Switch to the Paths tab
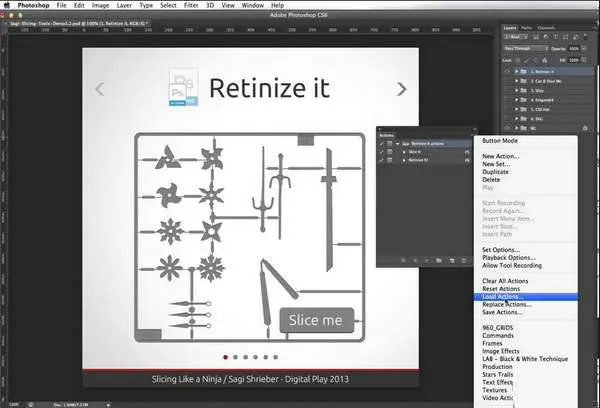The height and width of the screenshot is (408, 600). (527, 28)
